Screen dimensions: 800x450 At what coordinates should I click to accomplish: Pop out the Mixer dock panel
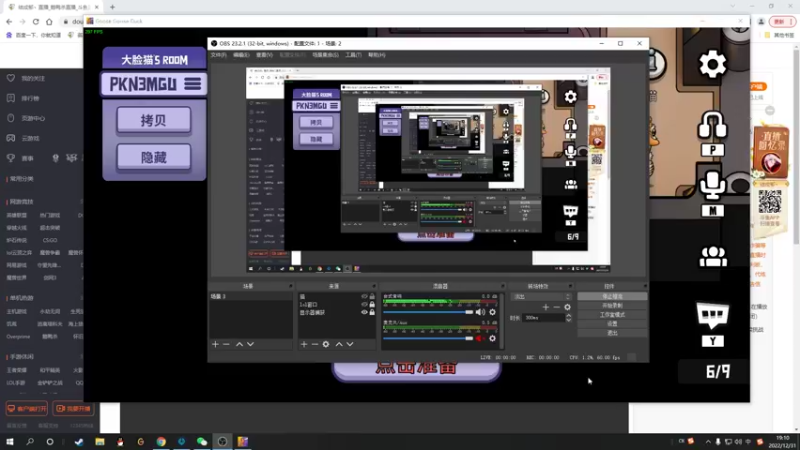pyautogui.click(x=503, y=286)
